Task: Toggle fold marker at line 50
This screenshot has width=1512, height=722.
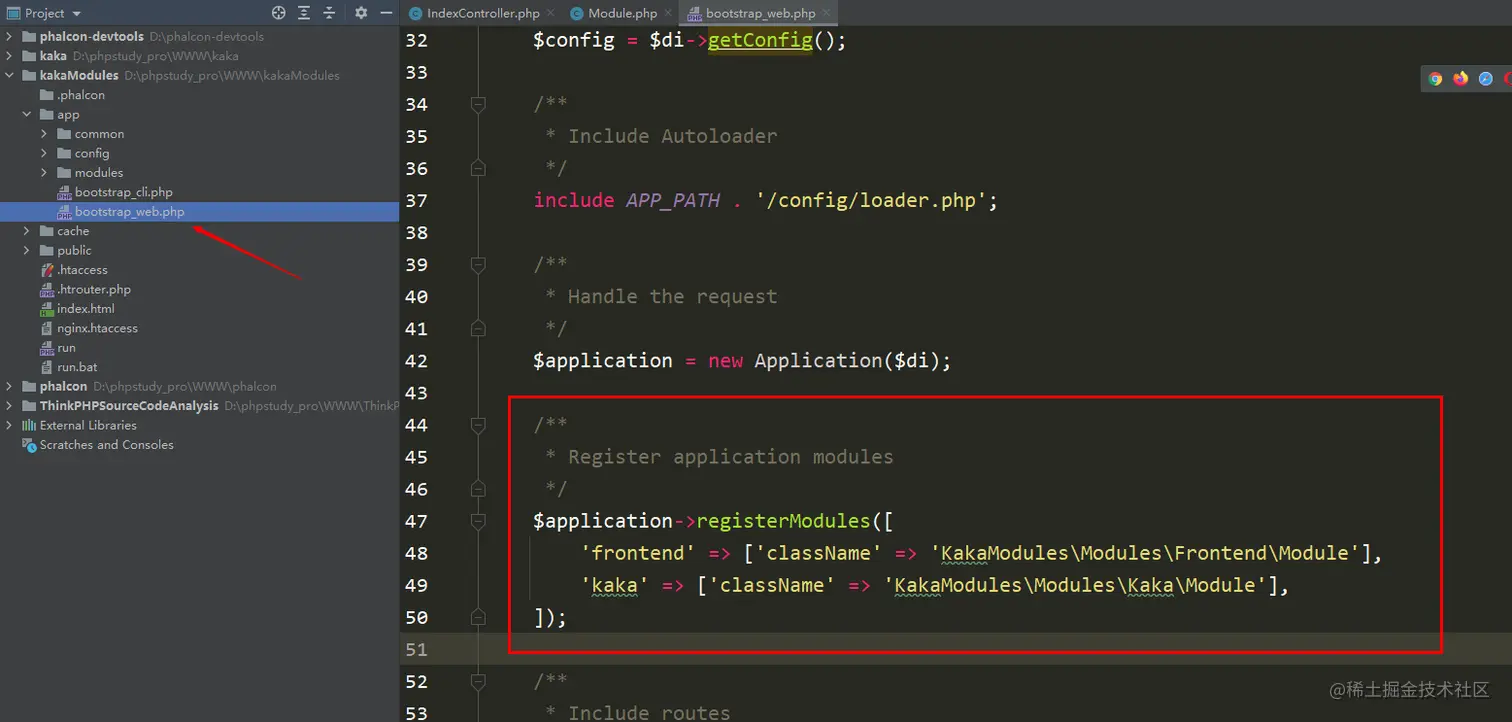Action: (478, 617)
